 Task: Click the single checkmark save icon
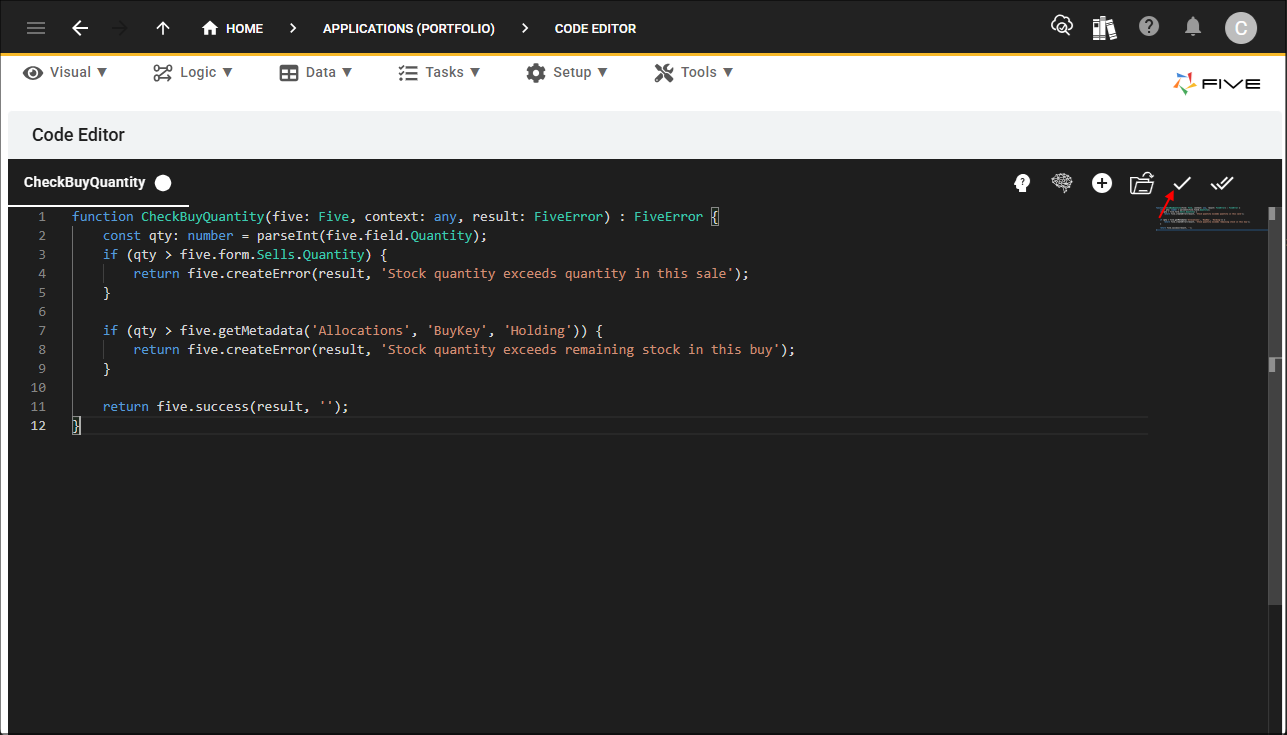1182,183
